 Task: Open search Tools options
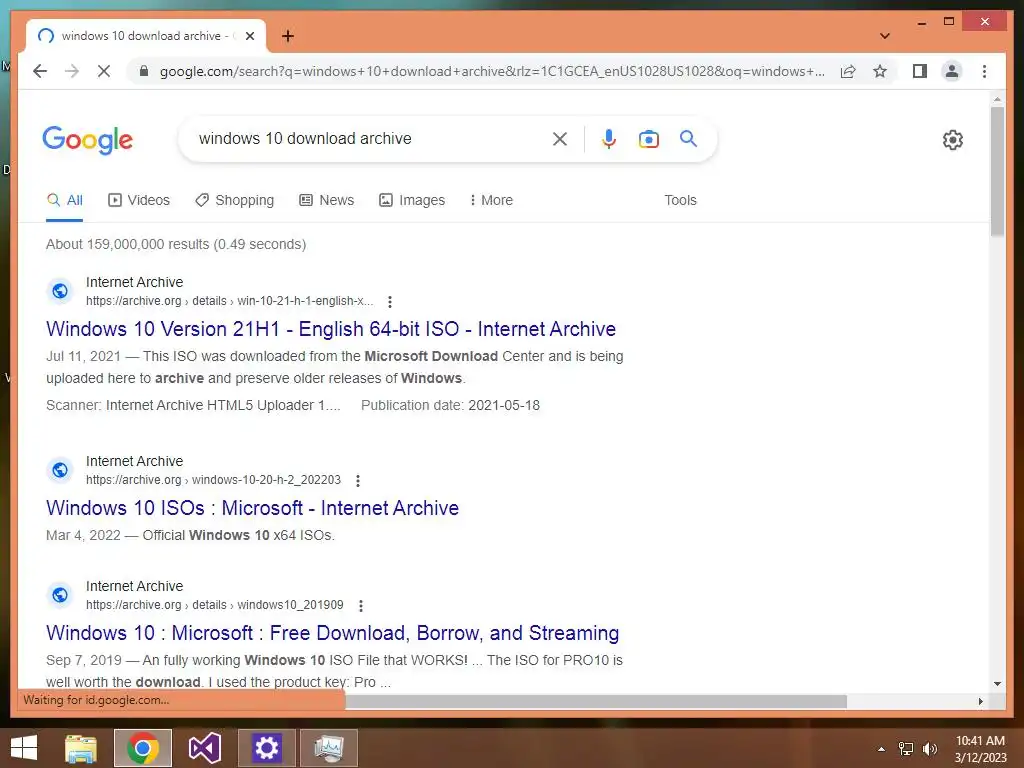680,200
